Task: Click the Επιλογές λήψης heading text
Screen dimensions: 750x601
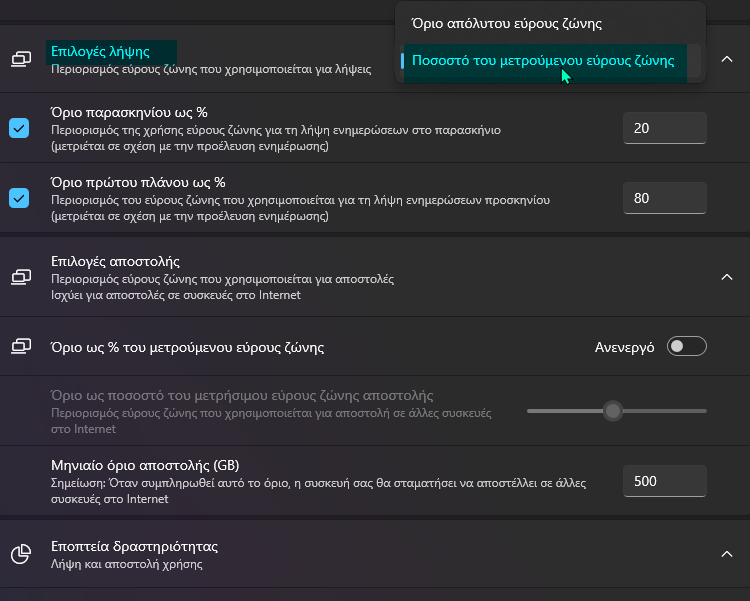Action: [100, 51]
